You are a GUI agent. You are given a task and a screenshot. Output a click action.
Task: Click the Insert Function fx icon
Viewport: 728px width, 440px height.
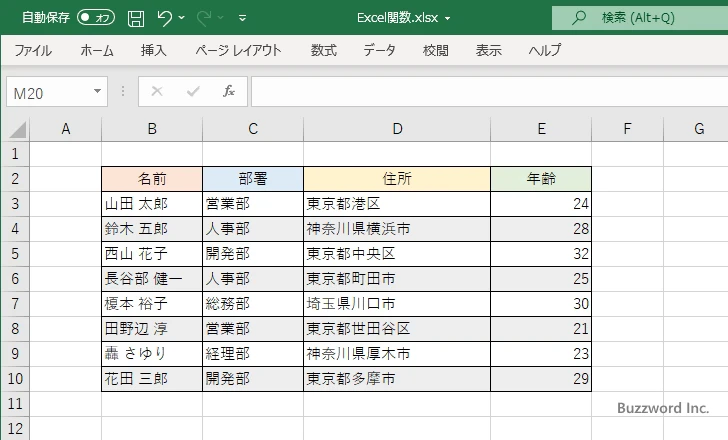(x=228, y=91)
